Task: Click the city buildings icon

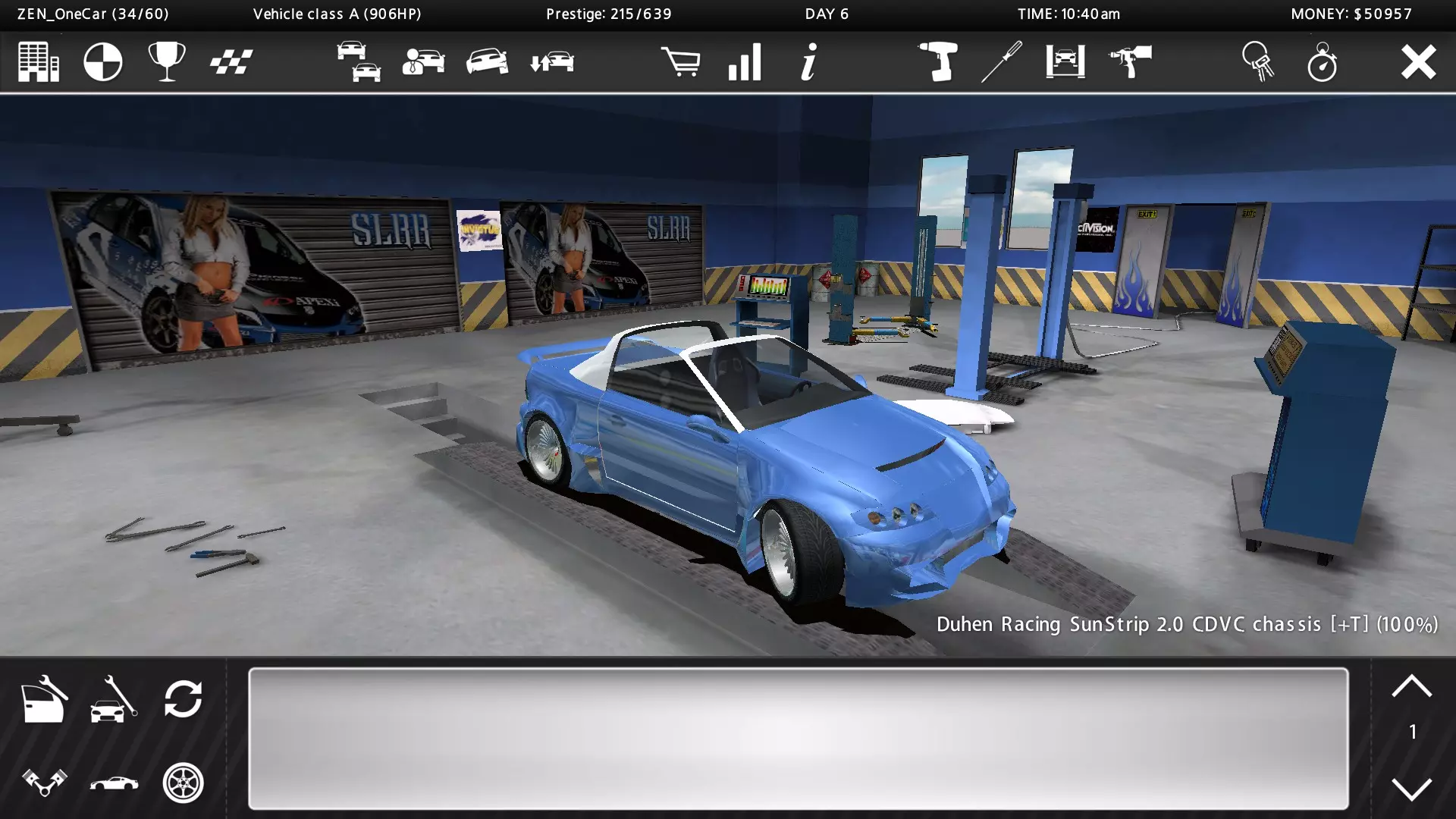Action: (39, 62)
